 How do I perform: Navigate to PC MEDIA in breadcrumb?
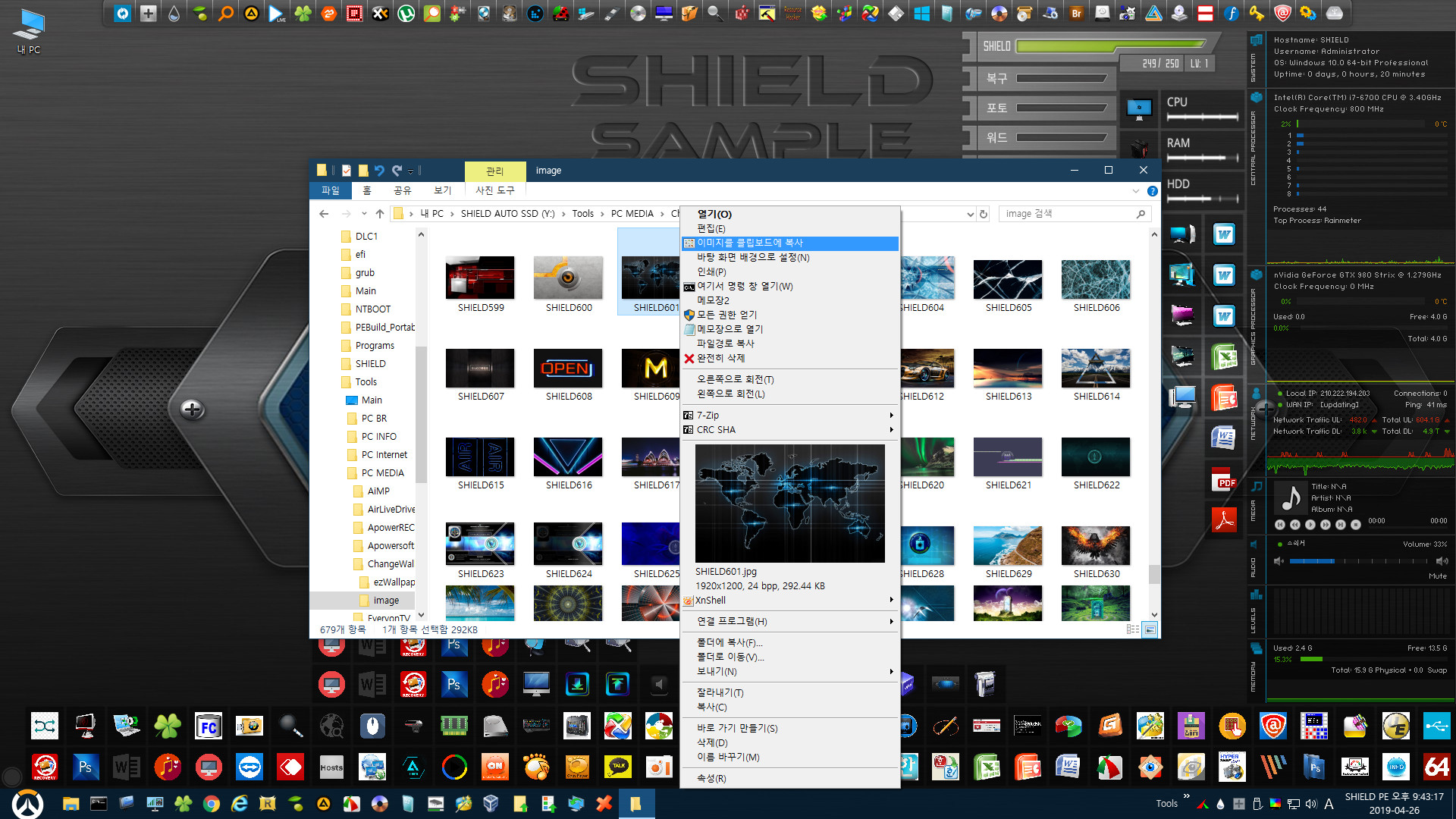click(x=632, y=214)
